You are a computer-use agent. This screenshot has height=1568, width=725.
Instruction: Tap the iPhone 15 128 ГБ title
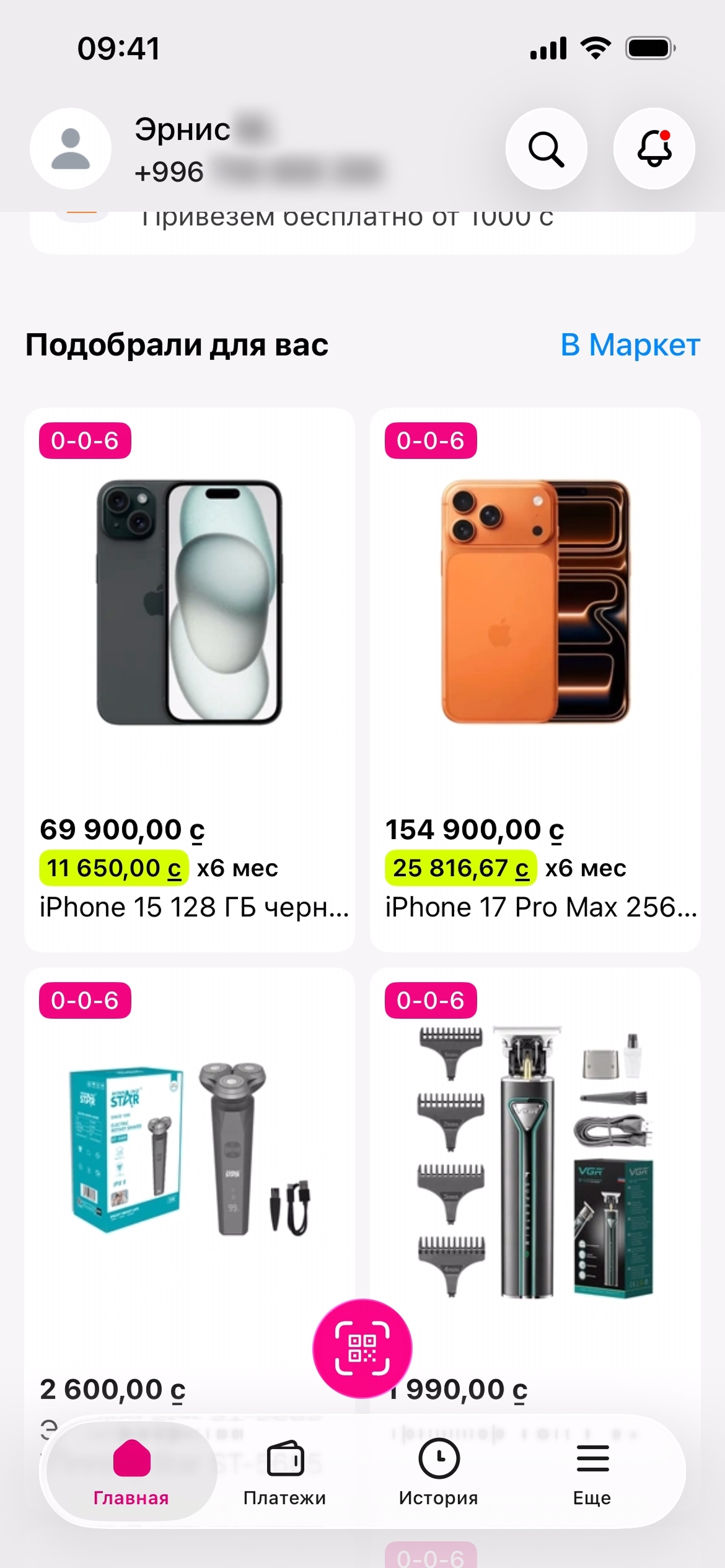pyautogui.click(x=194, y=907)
